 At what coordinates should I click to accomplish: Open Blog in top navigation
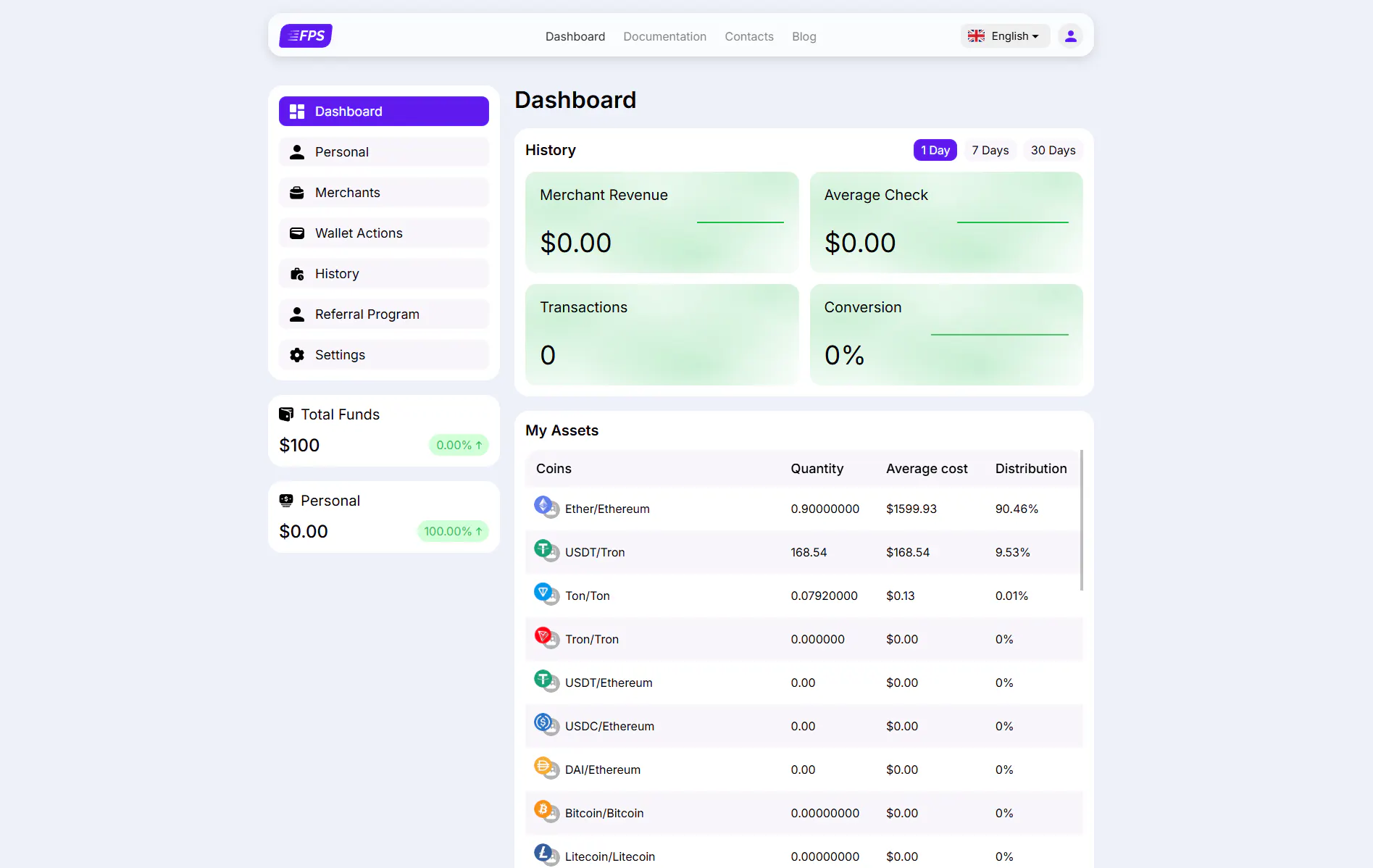(x=804, y=36)
